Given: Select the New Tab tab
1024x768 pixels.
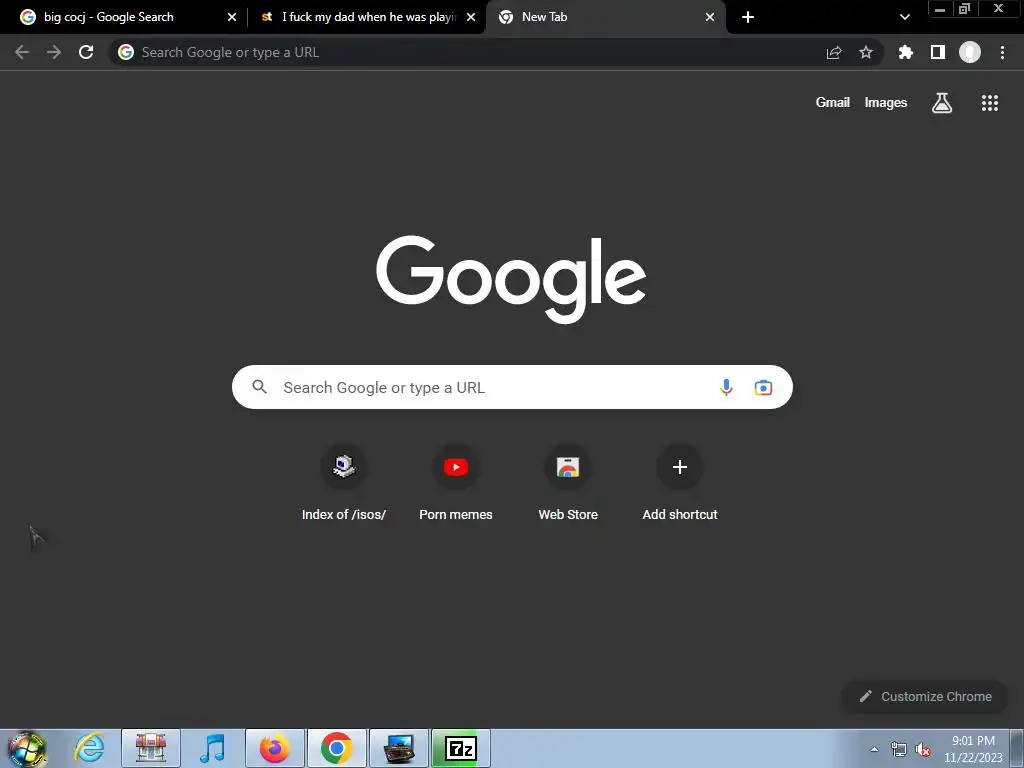Looking at the screenshot, I should (605, 17).
